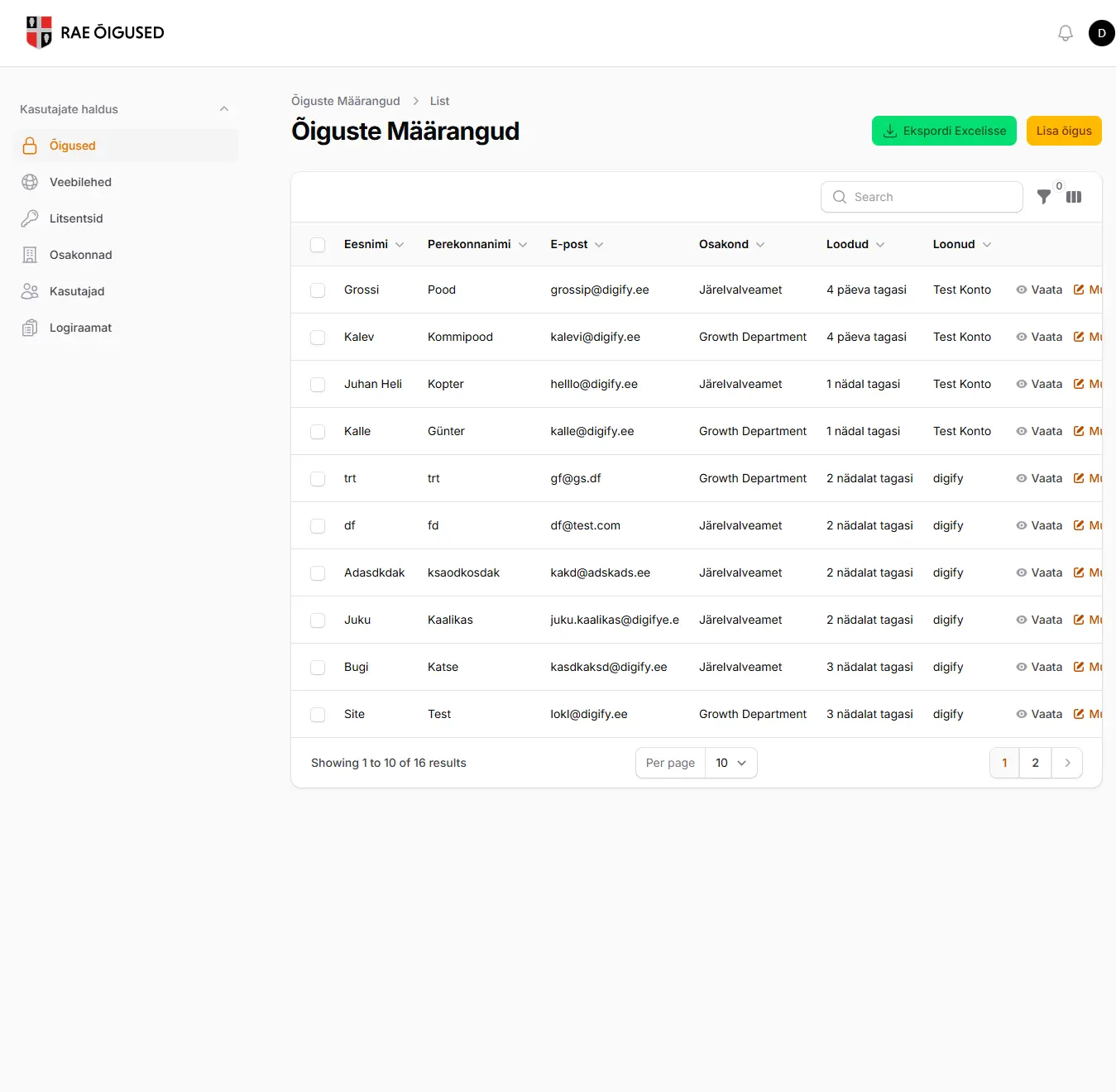Viewport: 1116px width, 1092px height.
Task: Open the user avatar D menu
Action: click(1101, 33)
